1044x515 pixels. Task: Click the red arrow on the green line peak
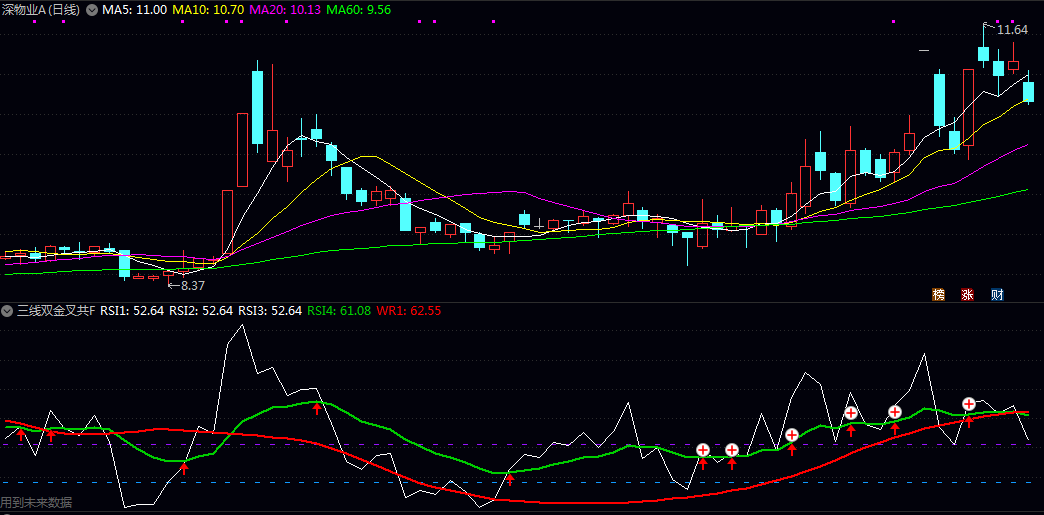[317, 408]
